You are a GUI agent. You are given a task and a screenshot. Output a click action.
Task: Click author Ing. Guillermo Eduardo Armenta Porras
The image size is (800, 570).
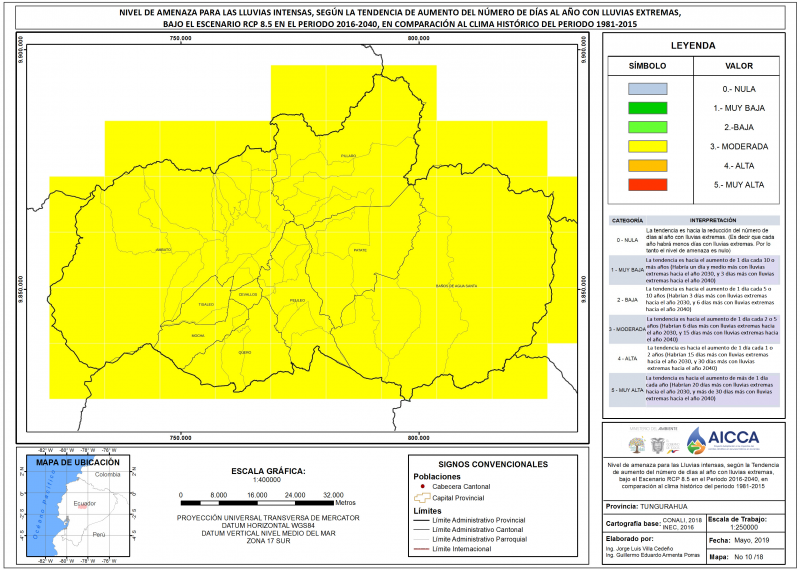point(653,555)
